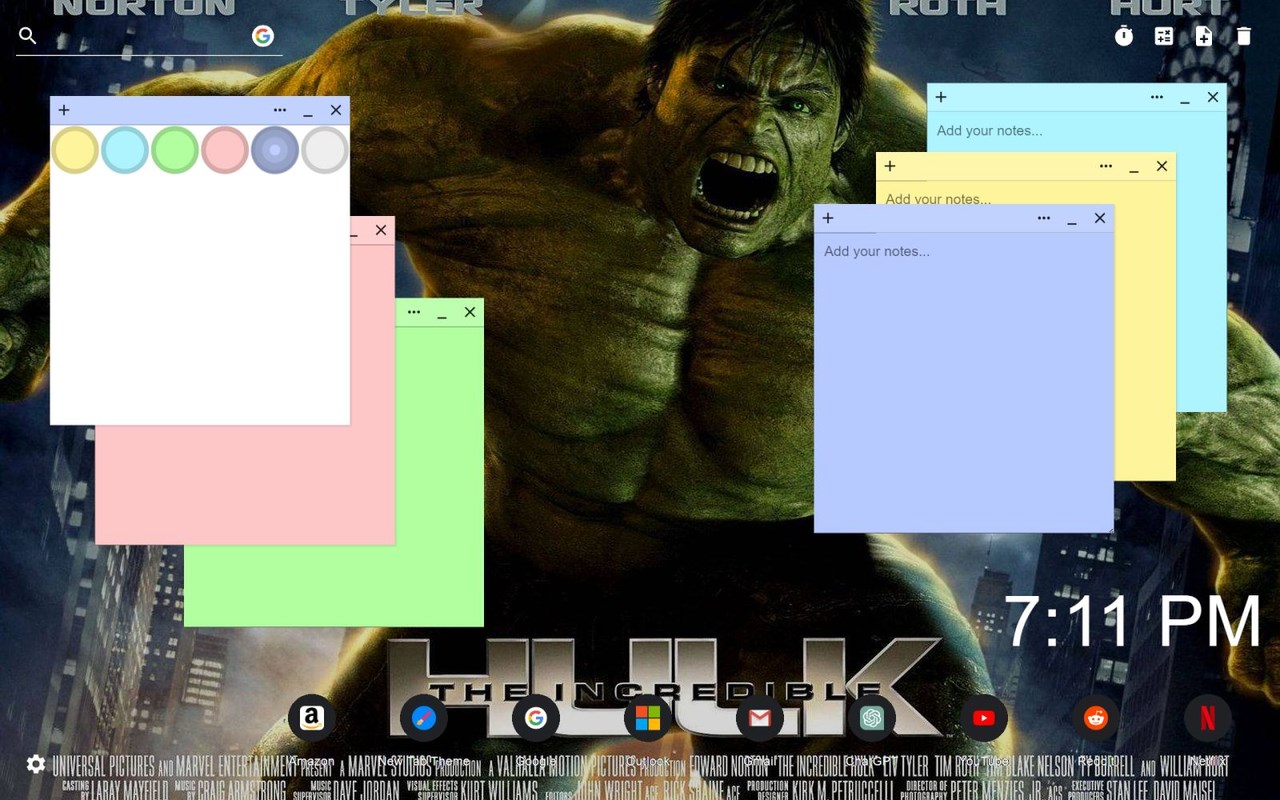Launch the Gmail shortcut

[x=760, y=718]
